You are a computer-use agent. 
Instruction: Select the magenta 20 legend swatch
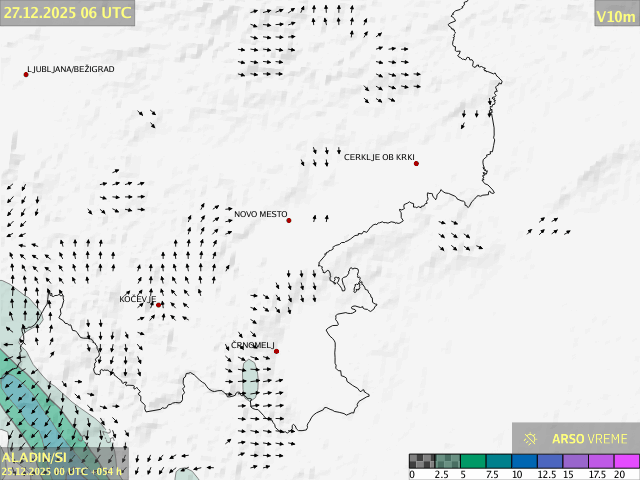tap(627, 461)
